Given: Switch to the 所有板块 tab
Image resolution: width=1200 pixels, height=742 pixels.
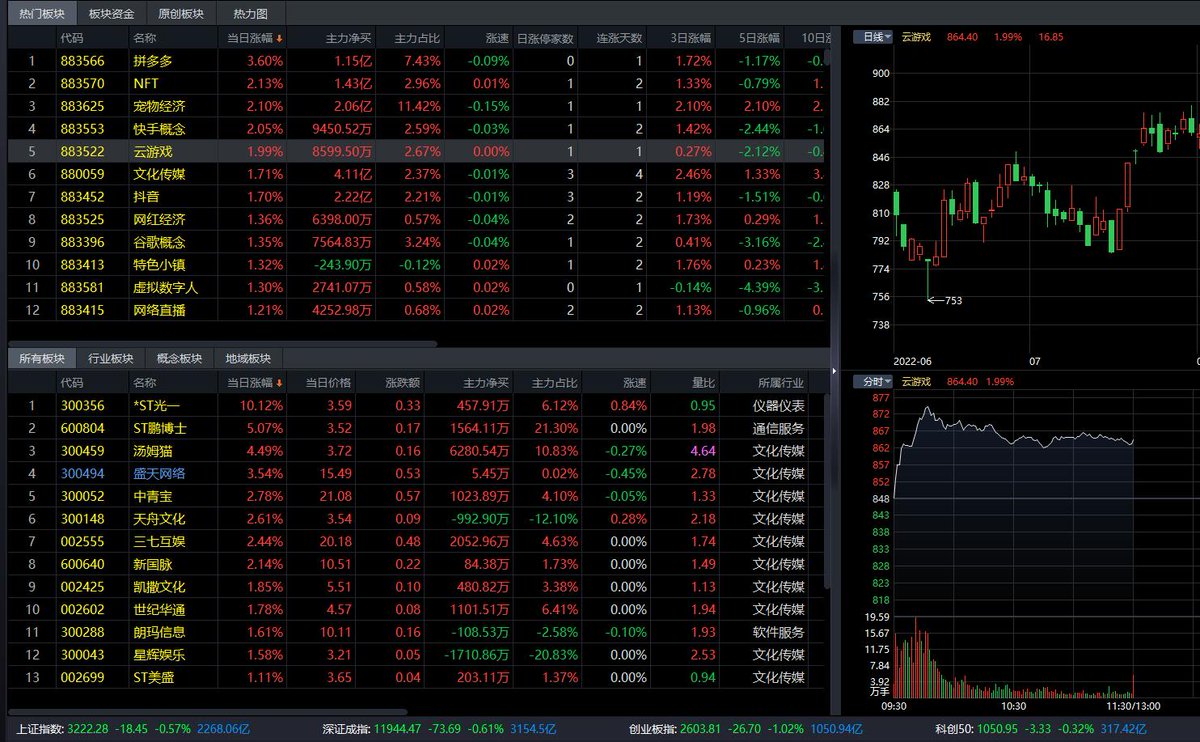Looking at the screenshot, I should point(42,359).
